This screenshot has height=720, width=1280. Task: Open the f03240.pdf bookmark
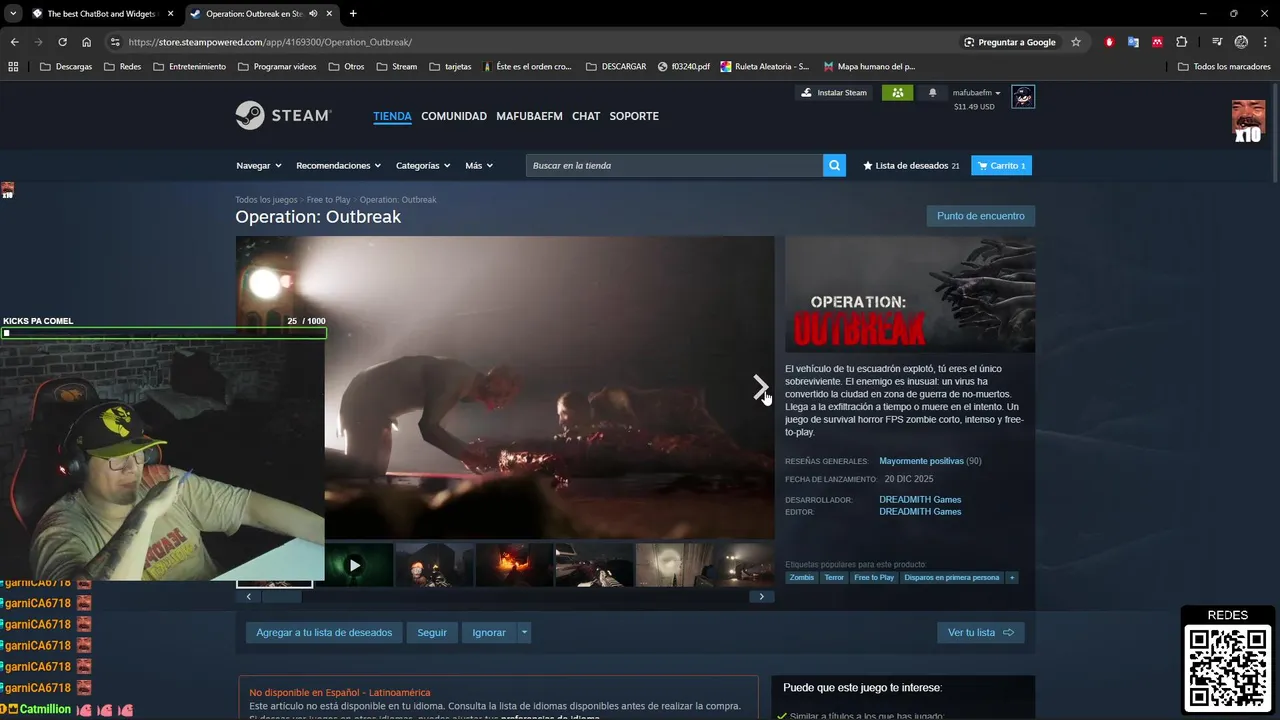tap(684, 67)
